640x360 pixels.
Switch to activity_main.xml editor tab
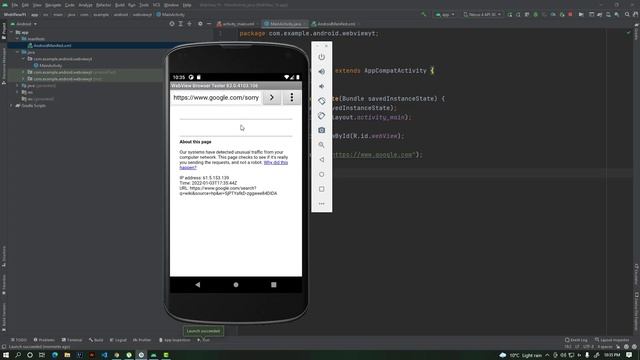point(236,24)
